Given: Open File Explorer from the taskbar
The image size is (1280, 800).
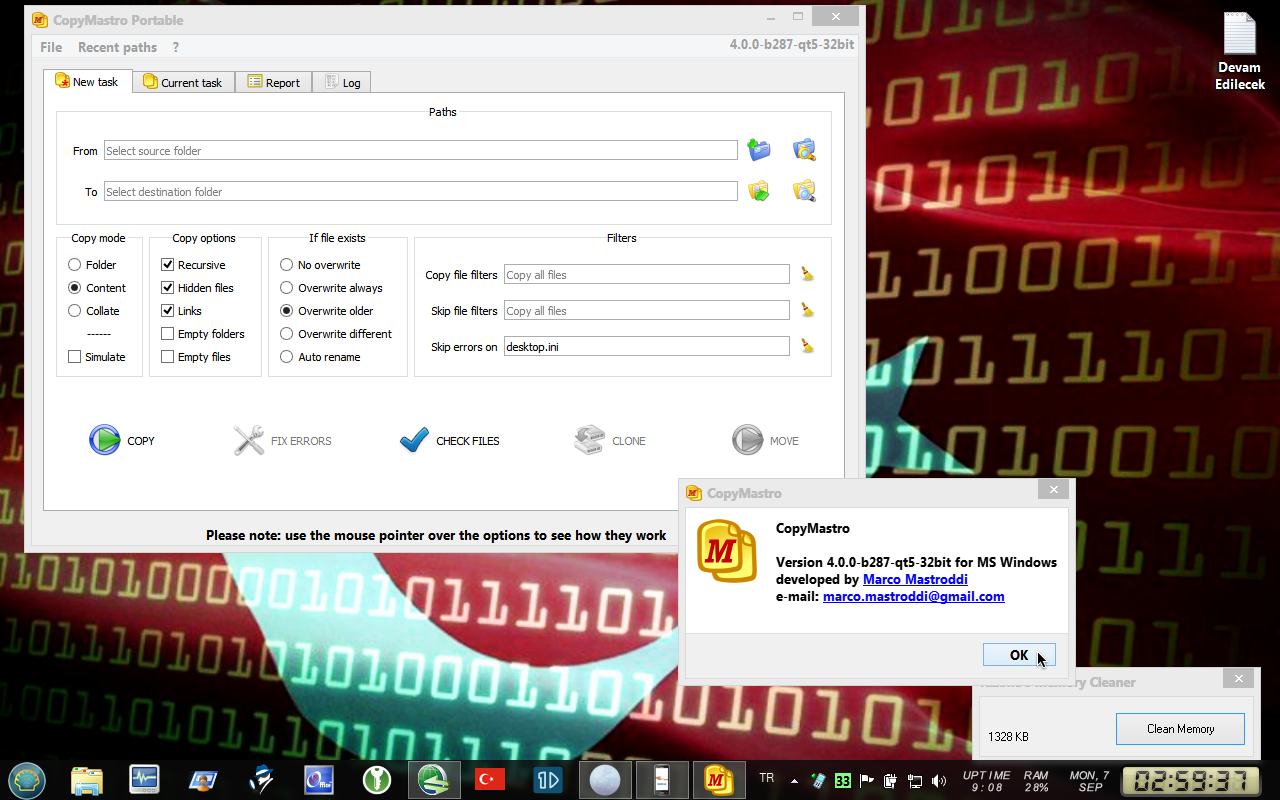Looking at the screenshot, I should pos(87,780).
